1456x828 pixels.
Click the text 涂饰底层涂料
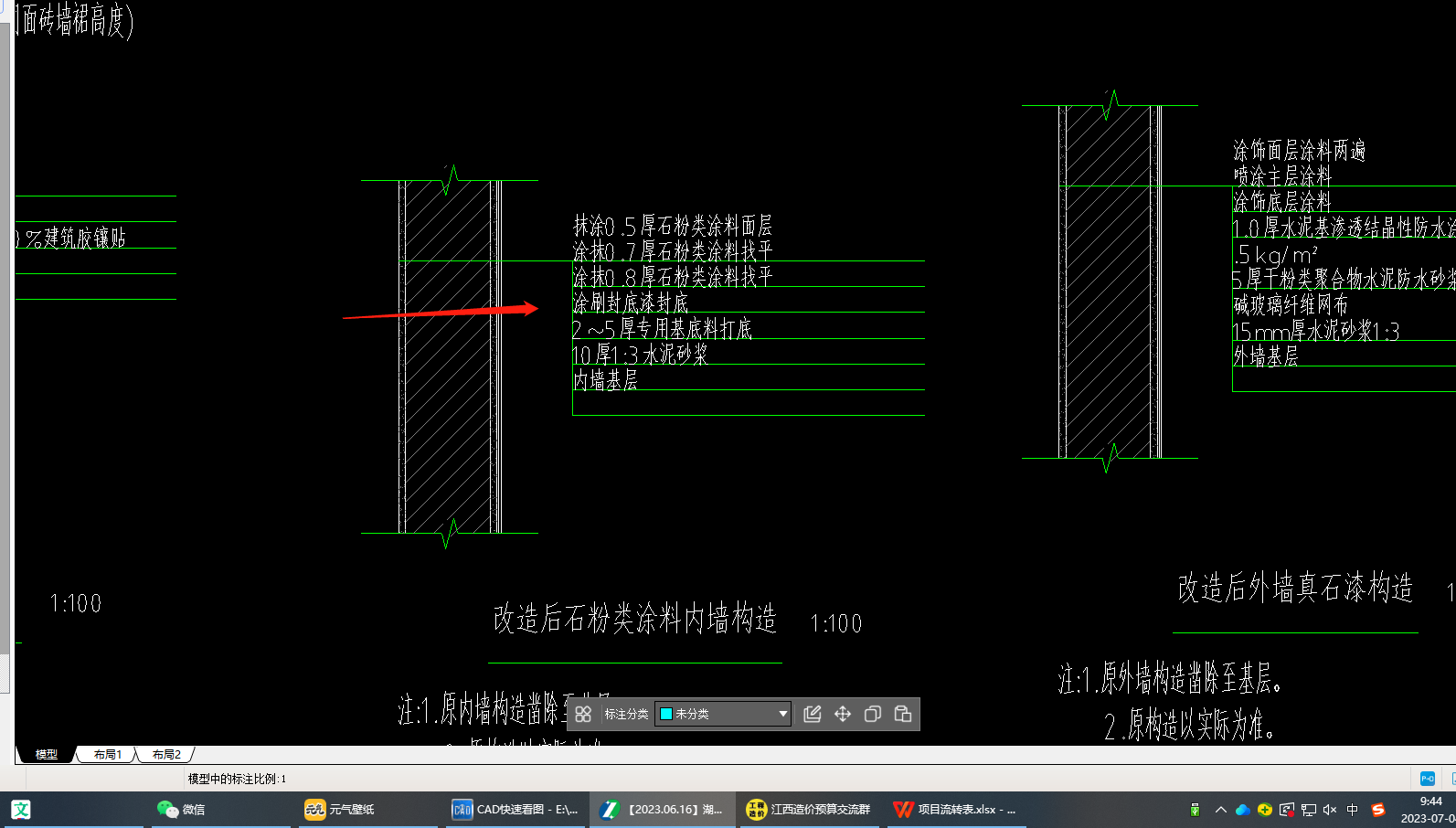point(1282,201)
